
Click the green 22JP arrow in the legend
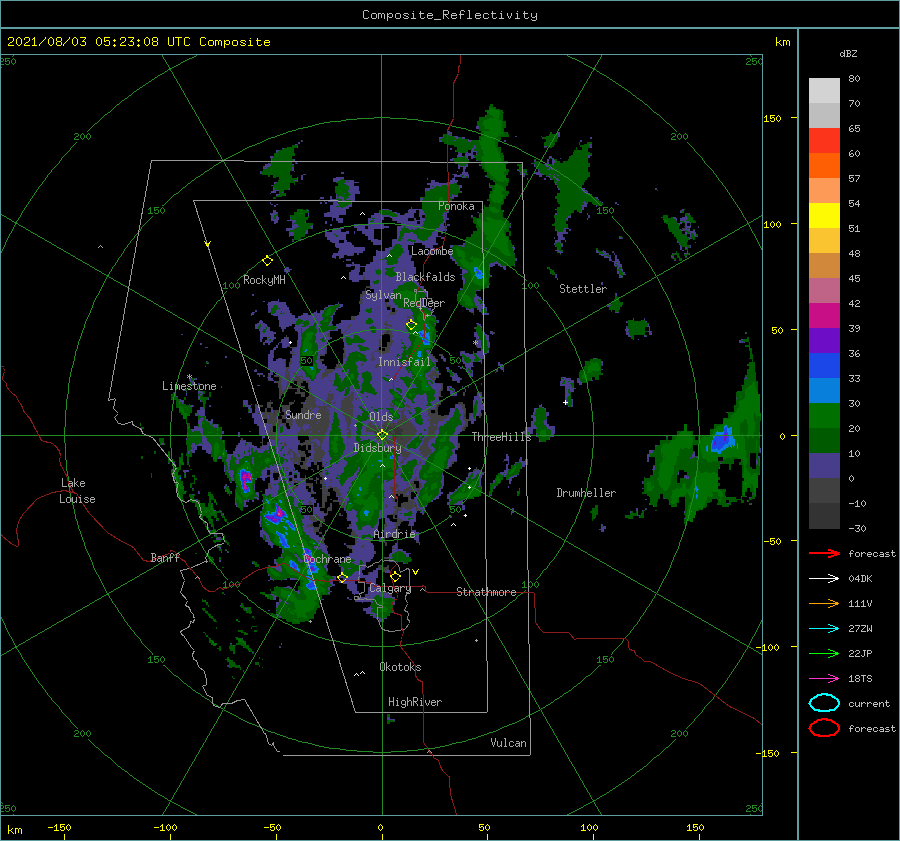[x=824, y=653]
